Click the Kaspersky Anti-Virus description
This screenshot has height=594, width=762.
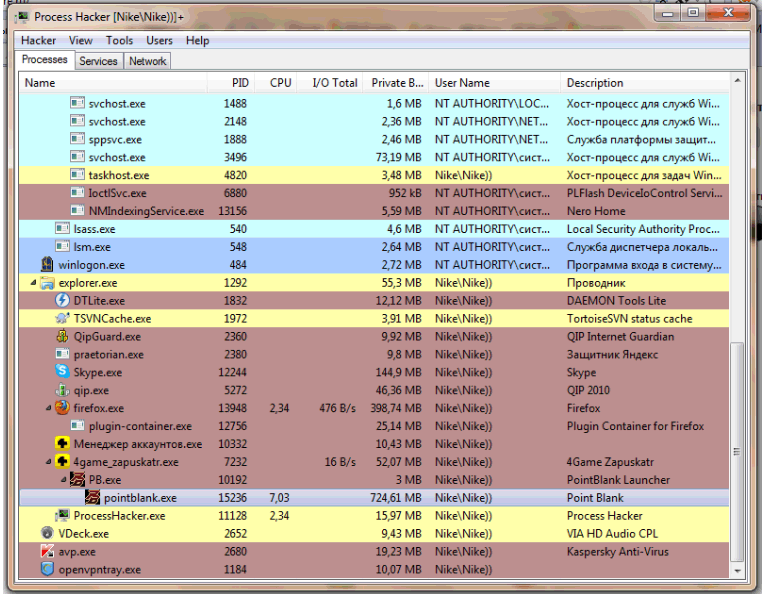(x=617, y=552)
